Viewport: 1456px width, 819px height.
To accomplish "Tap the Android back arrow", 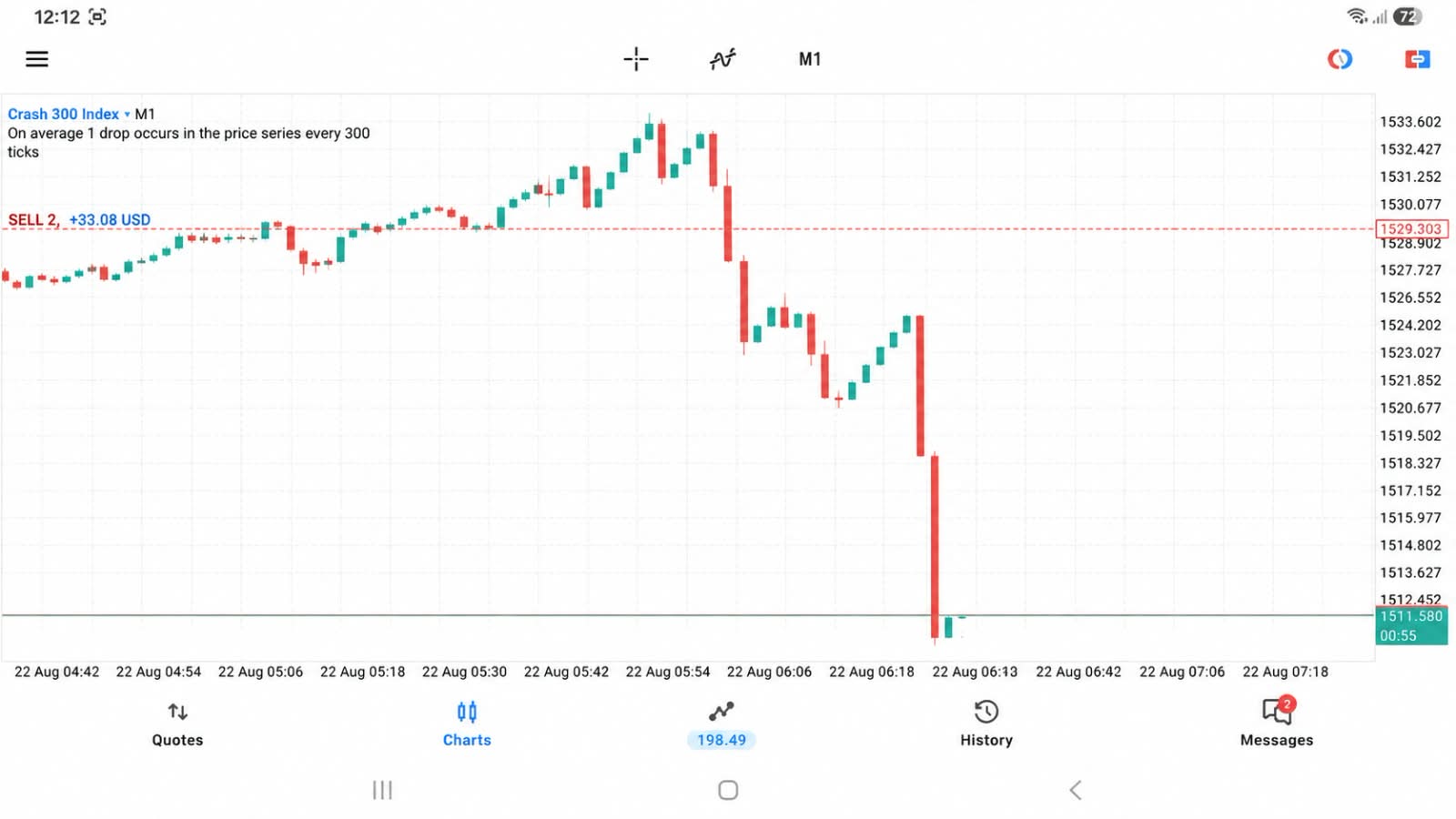I will (1076, 790).
